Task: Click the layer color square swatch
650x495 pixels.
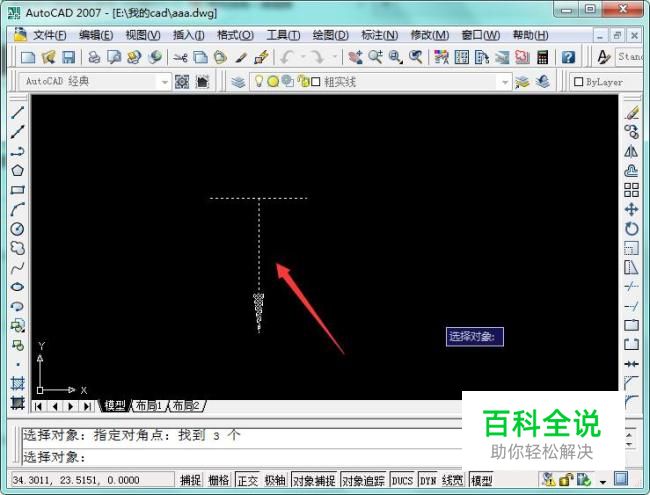Action: click(315, 82)
